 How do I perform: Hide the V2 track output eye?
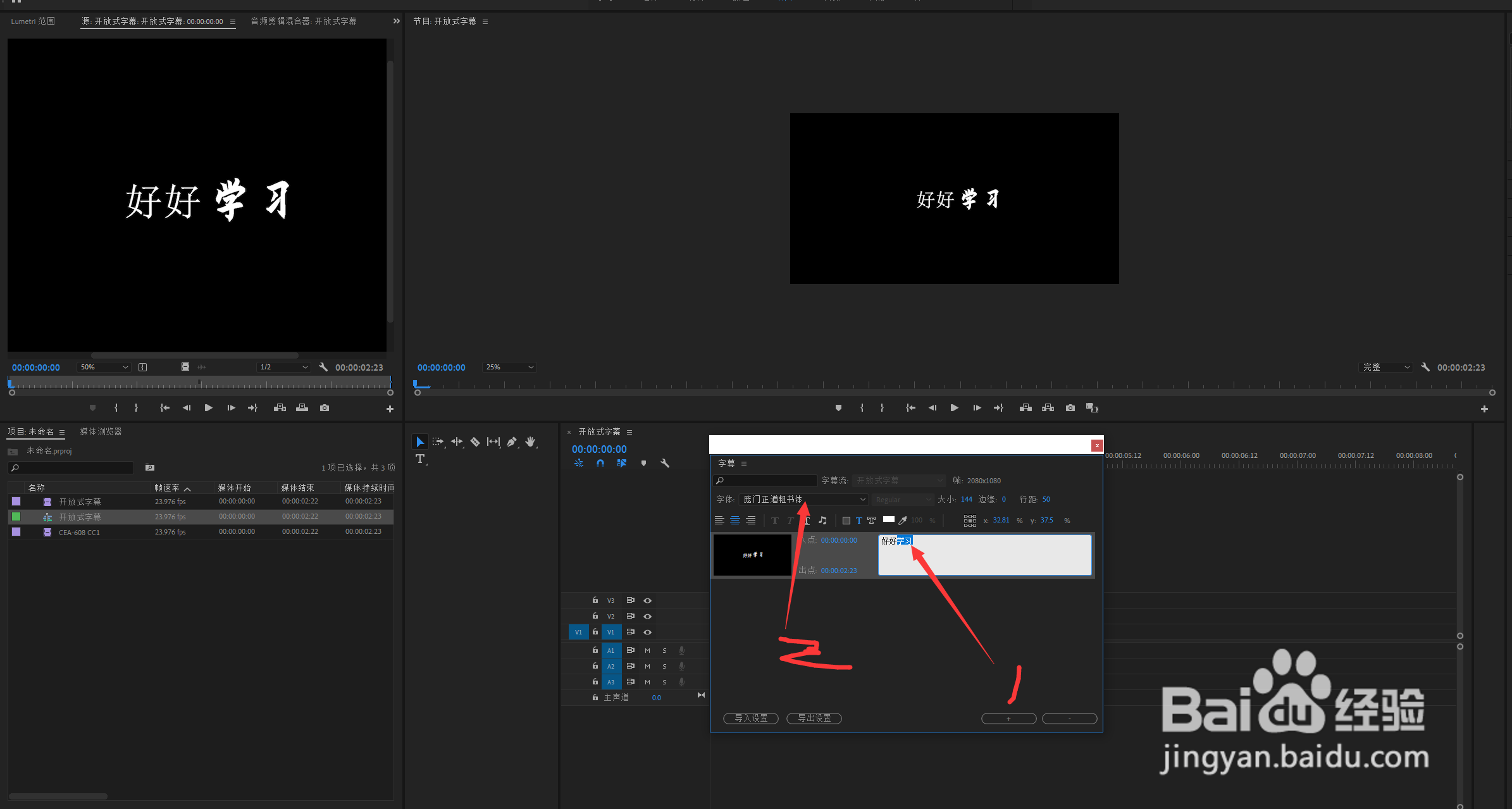(647, 616)
